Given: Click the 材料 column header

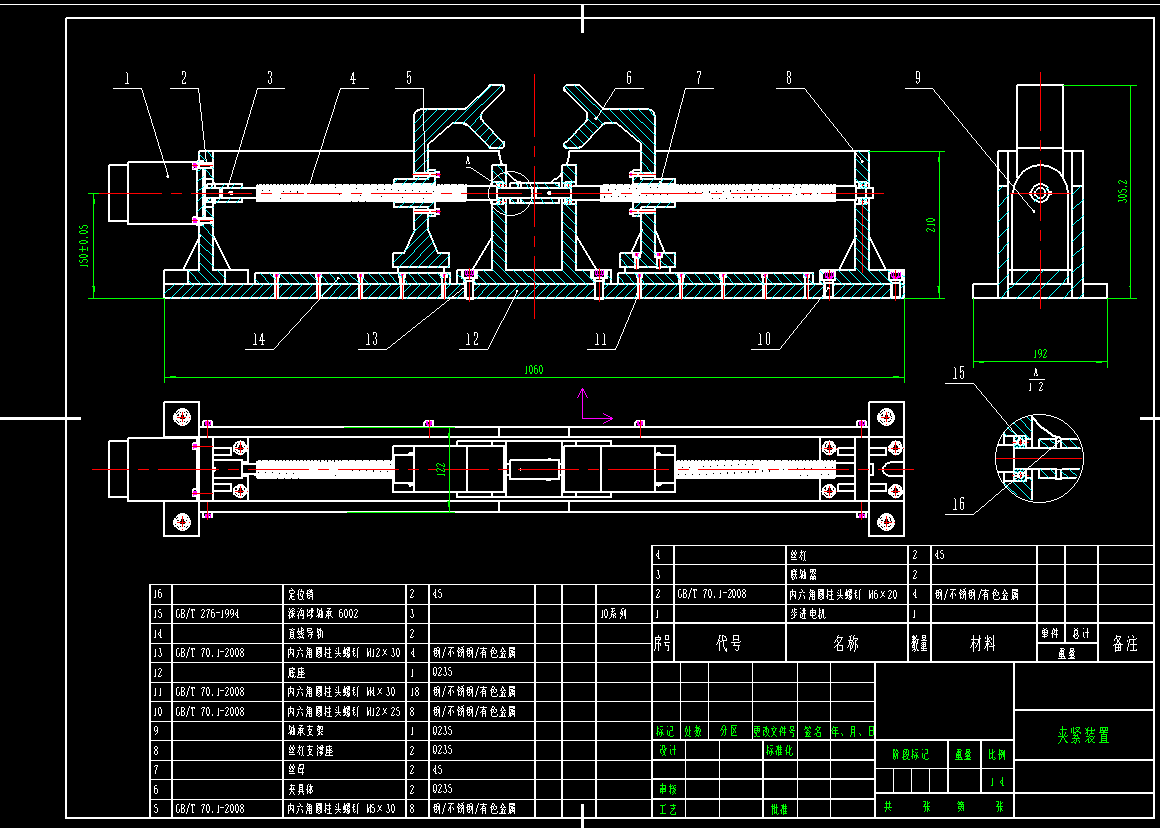Looking at the screenshot, I should pos(983,643).
